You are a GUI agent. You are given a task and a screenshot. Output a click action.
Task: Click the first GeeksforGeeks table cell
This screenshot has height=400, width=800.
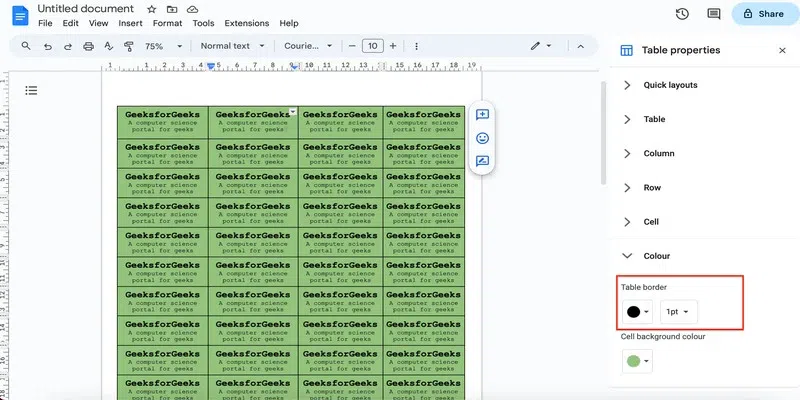coord(162,122)
